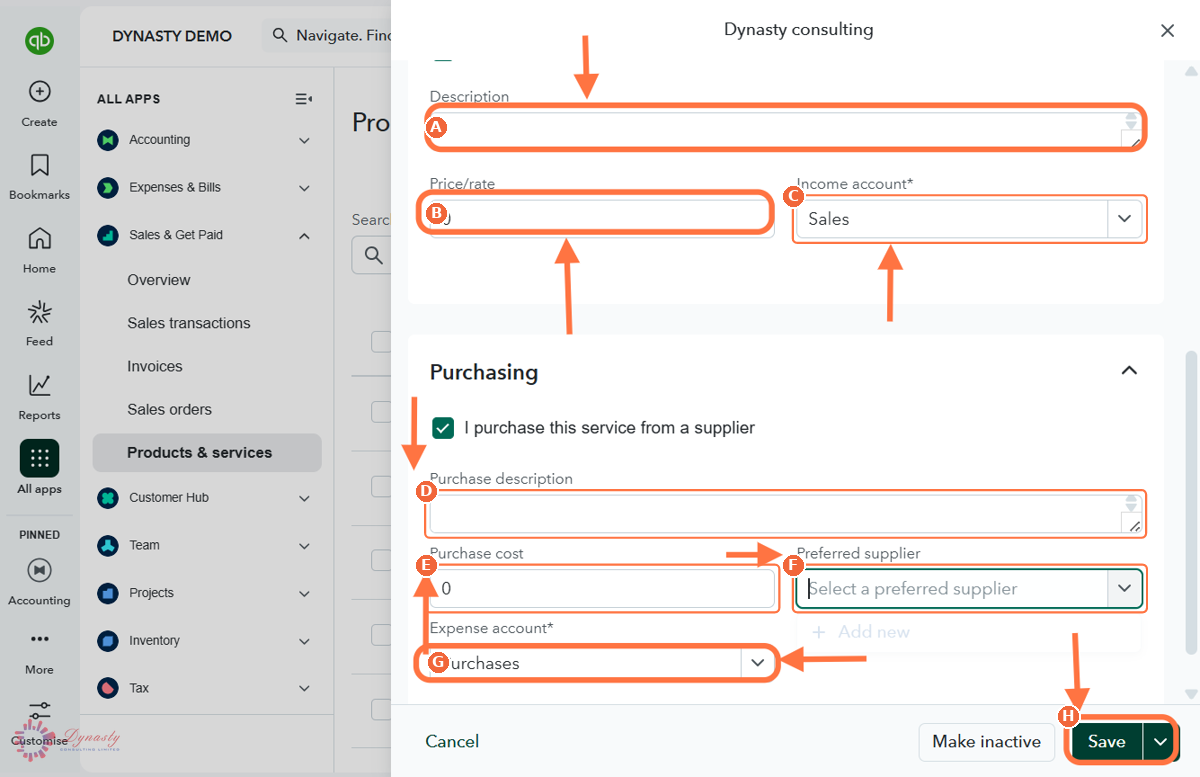Click the products list search icon
The image size is (1200, 777).
[373, 256]
